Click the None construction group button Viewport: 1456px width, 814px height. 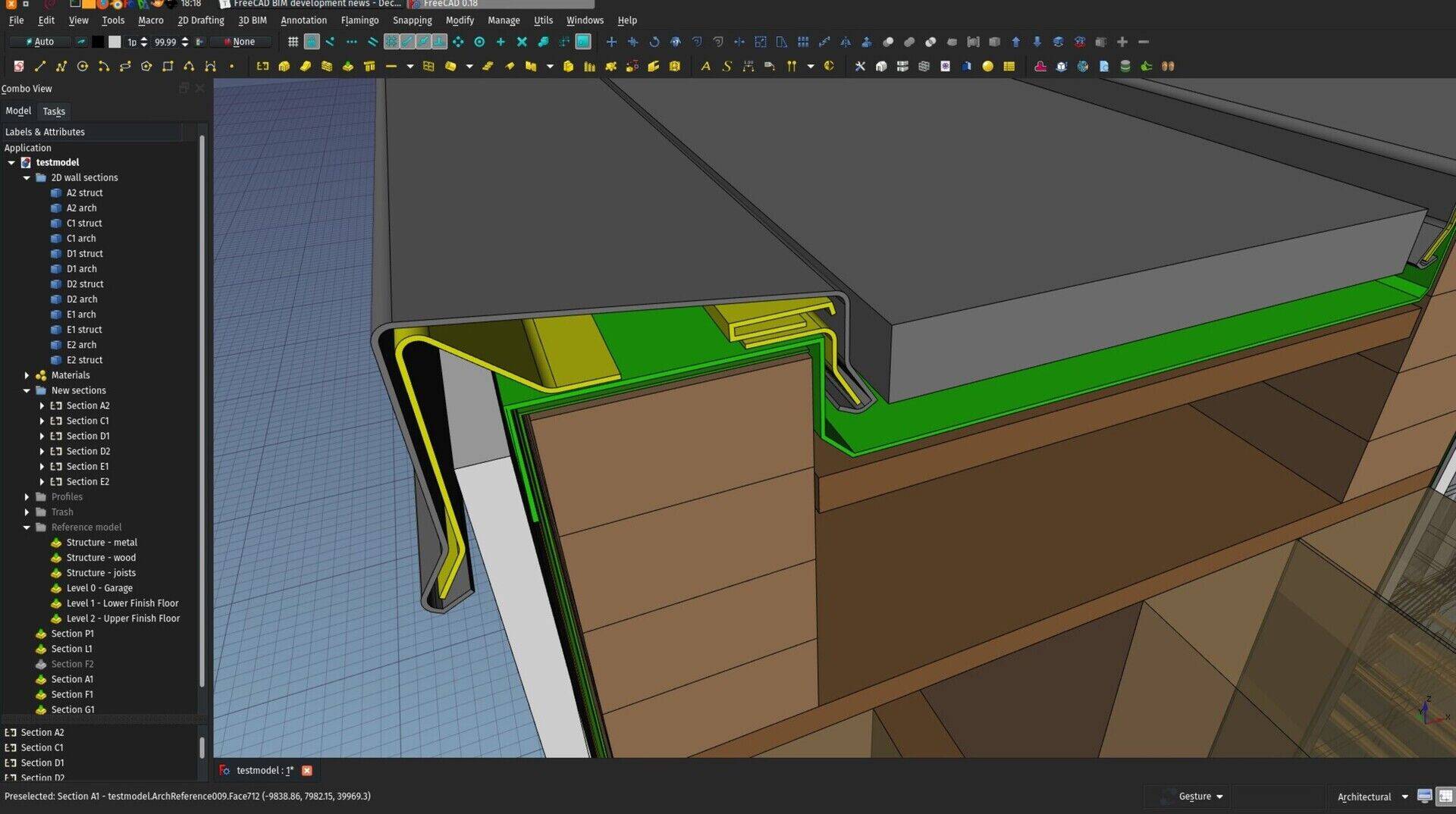pos(240,42)
